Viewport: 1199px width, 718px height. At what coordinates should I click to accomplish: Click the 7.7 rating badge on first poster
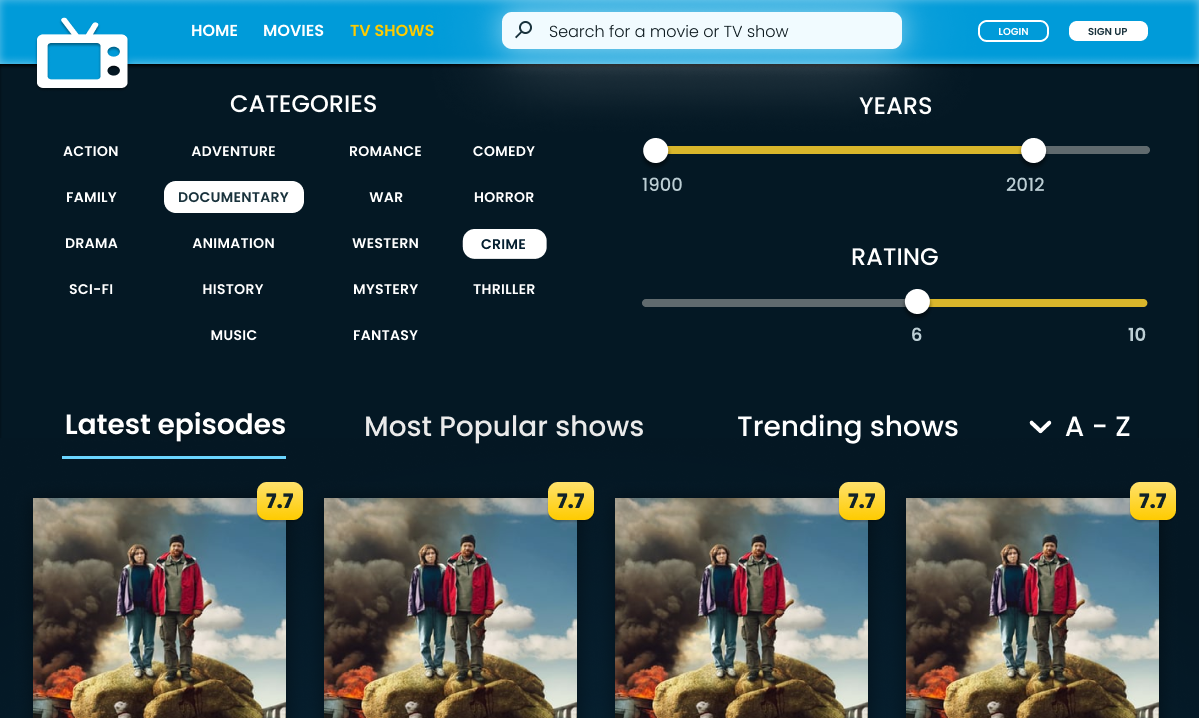tap(279, 501)
